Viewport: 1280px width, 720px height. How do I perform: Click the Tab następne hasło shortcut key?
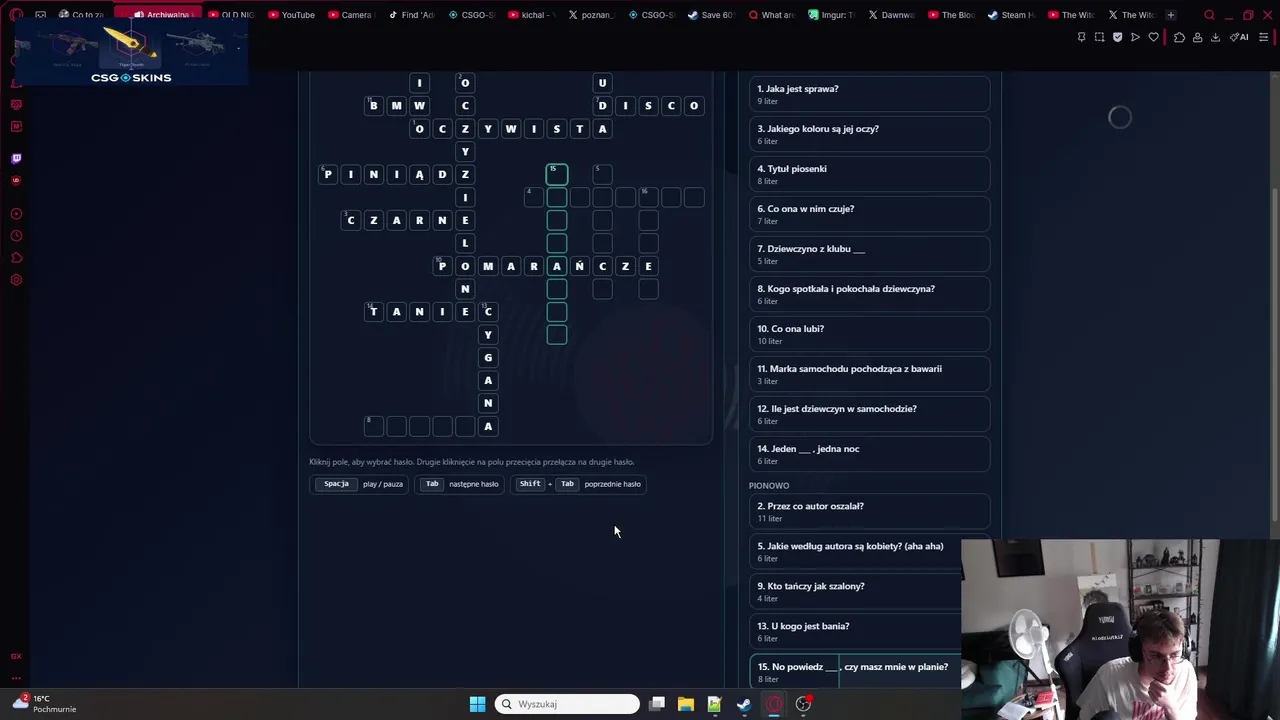pos(432,484)
